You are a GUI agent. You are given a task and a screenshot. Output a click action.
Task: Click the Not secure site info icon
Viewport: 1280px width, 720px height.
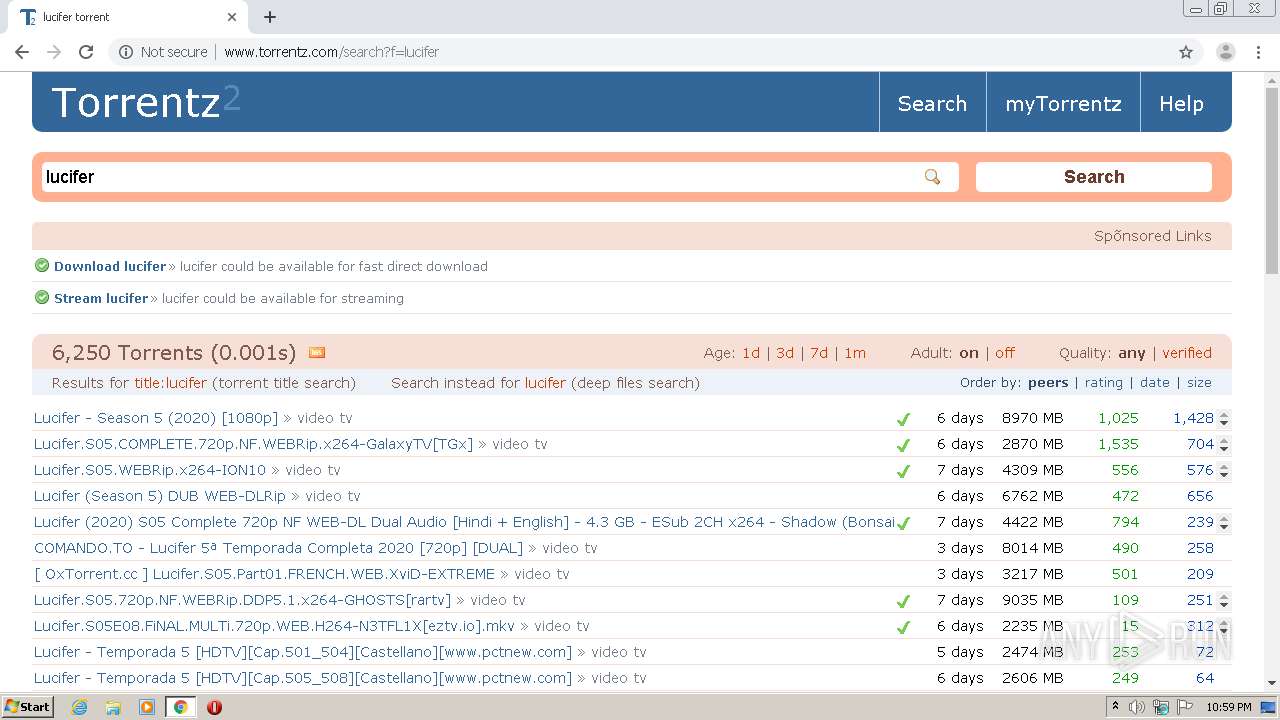pos(126,52)
